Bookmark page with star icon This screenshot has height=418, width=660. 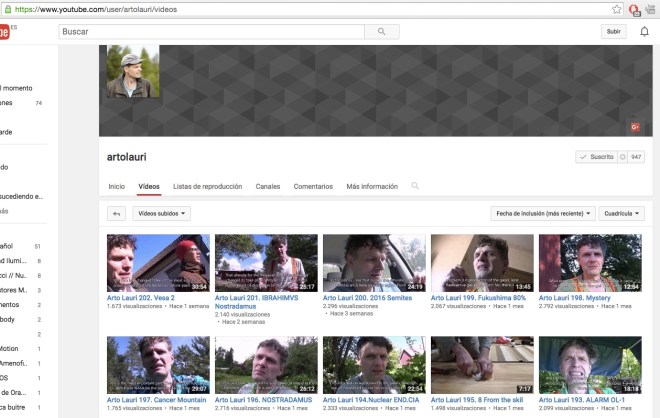(x=617, y=9)
